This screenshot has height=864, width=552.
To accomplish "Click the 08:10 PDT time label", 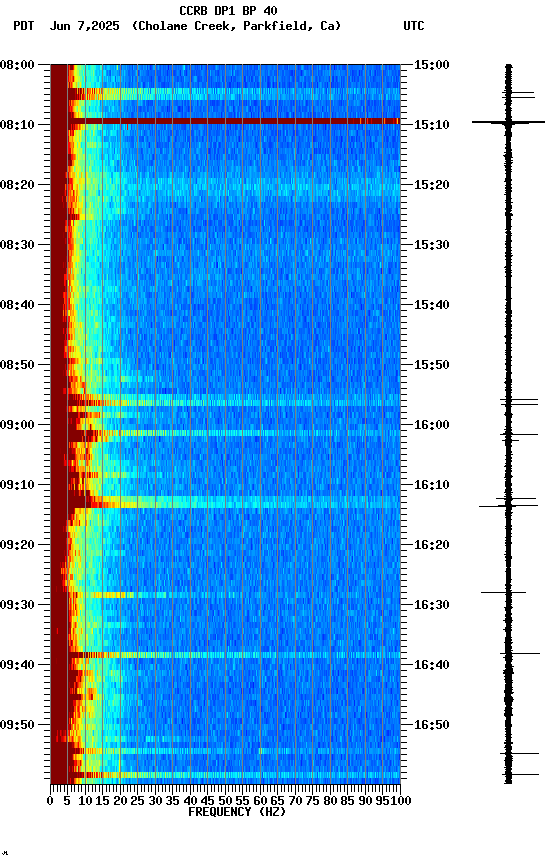I will point(17,125).
